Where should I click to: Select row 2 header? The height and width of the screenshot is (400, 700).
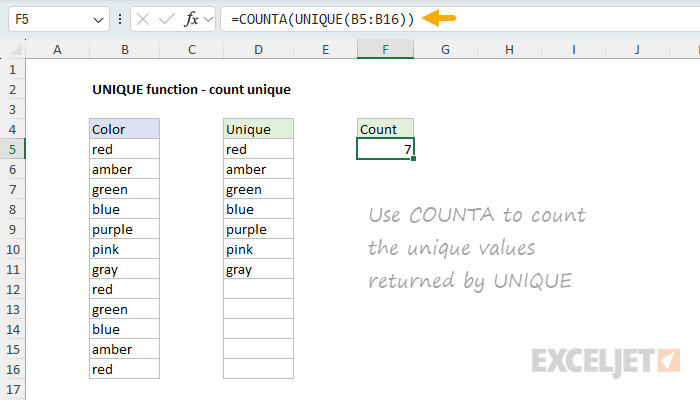point(12,89)
